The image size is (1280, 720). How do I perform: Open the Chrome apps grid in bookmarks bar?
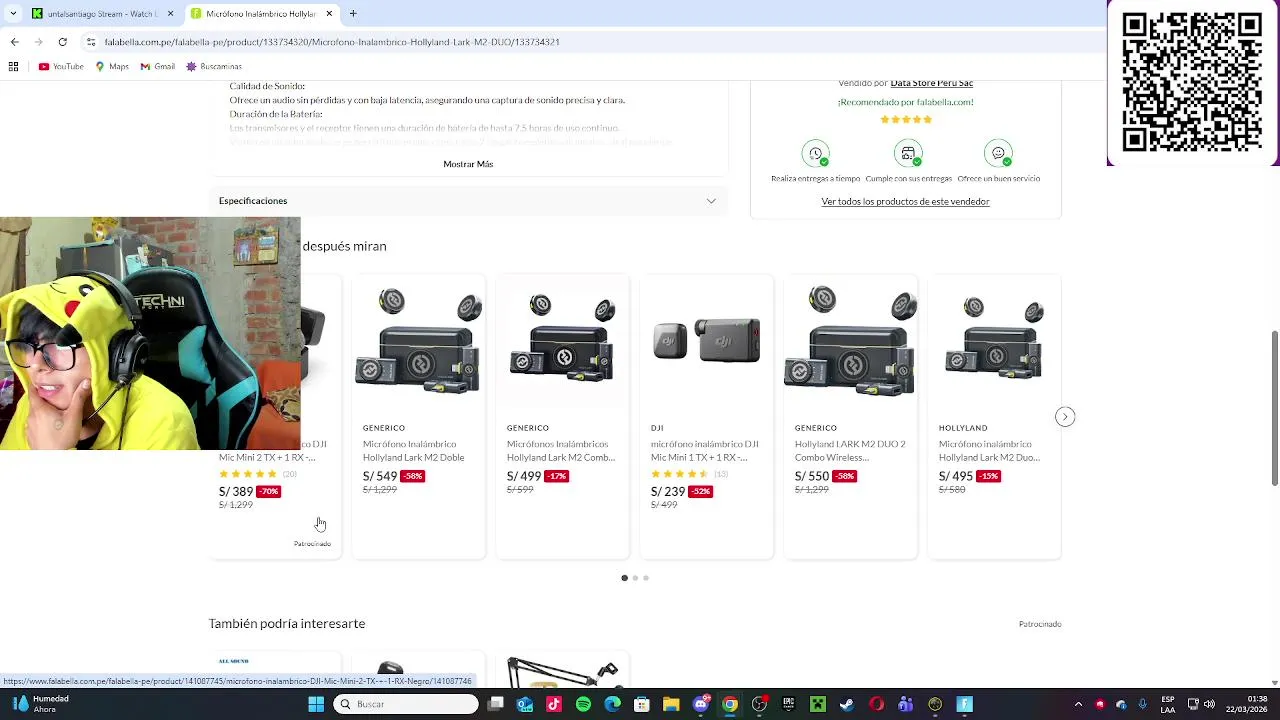point(13,67)
